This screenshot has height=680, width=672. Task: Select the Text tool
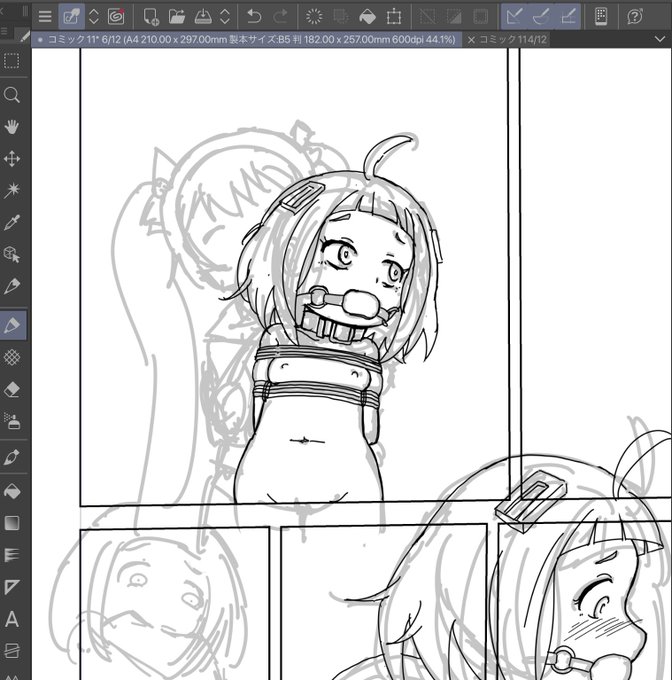click(12, 619)
